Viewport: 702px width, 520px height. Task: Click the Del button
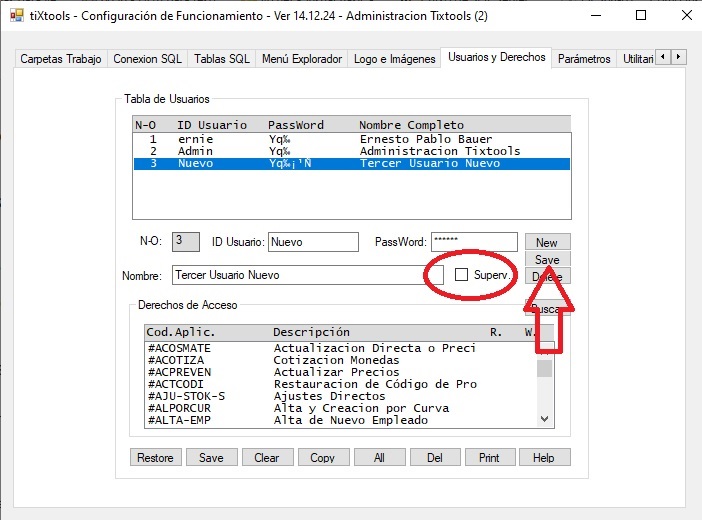(x=435, y=457)
